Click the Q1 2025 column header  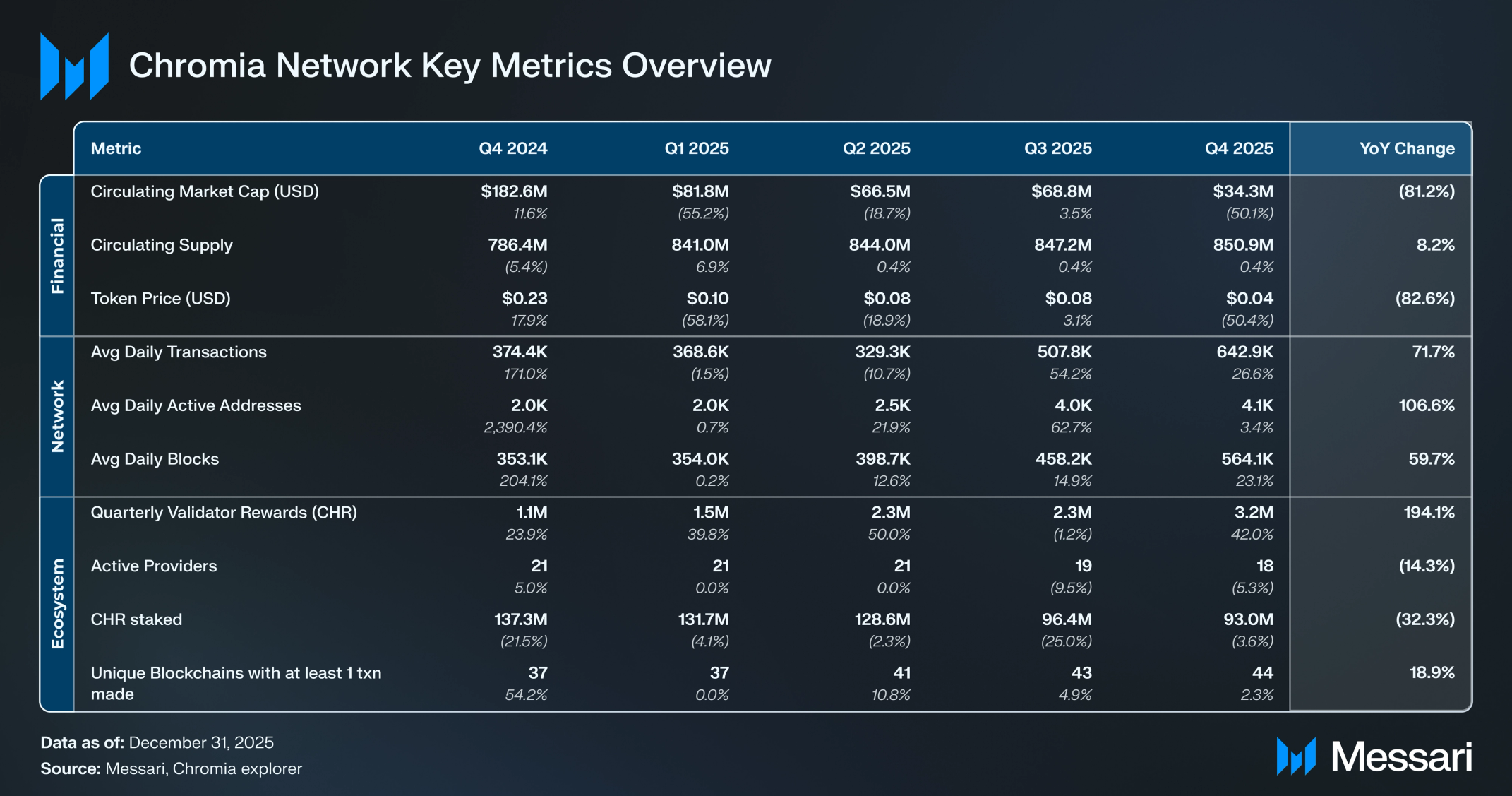pos(696,148)
